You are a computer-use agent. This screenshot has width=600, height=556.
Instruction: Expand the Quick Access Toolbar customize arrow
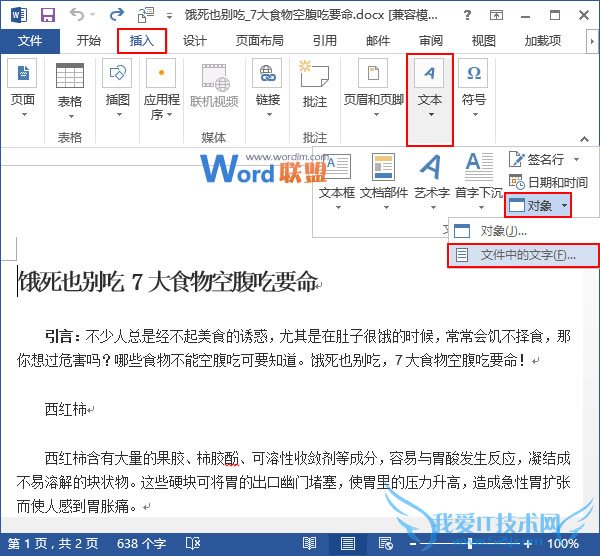click(x=169, y=16)
